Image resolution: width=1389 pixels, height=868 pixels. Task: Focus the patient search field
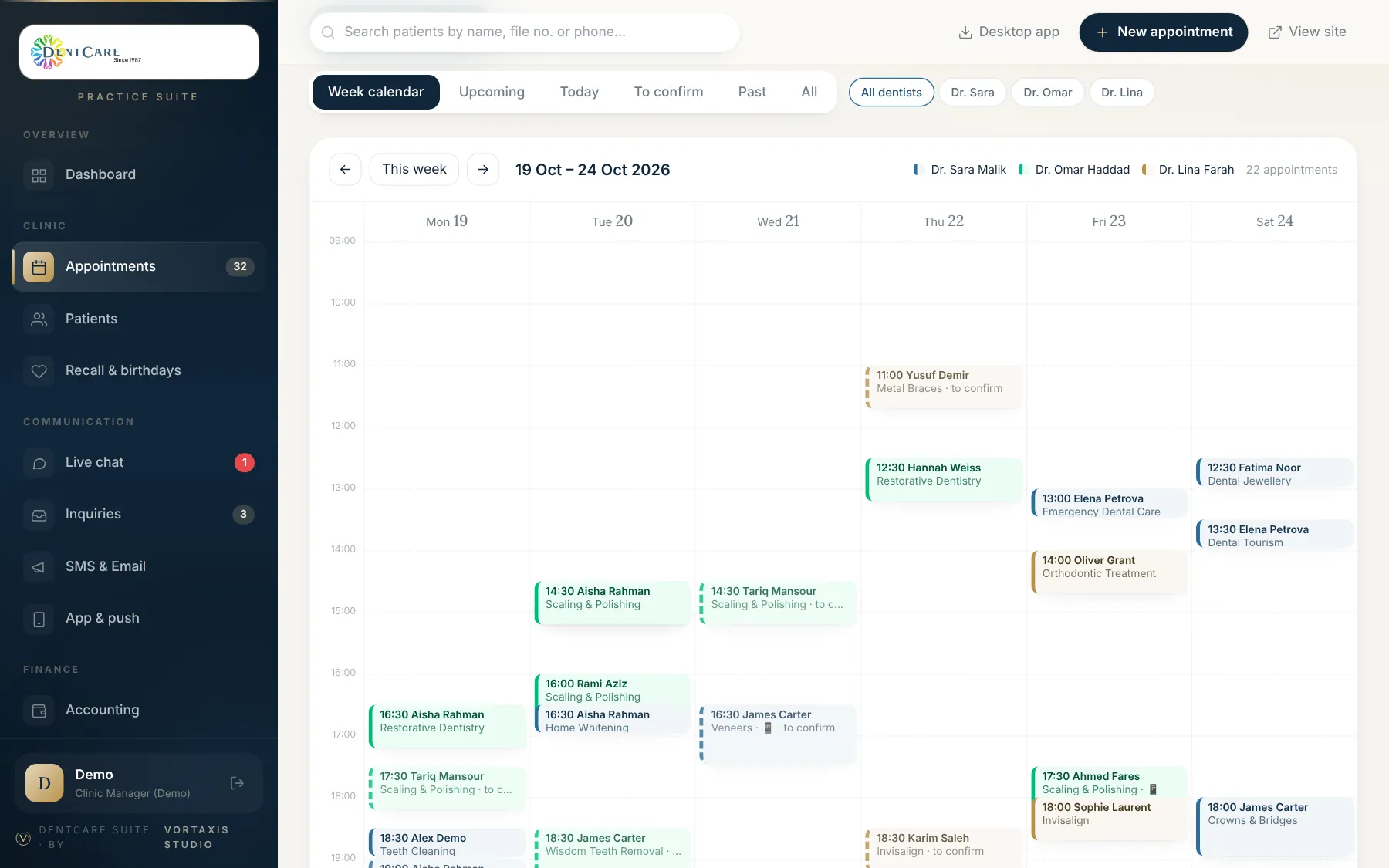[x=525, y=32]
